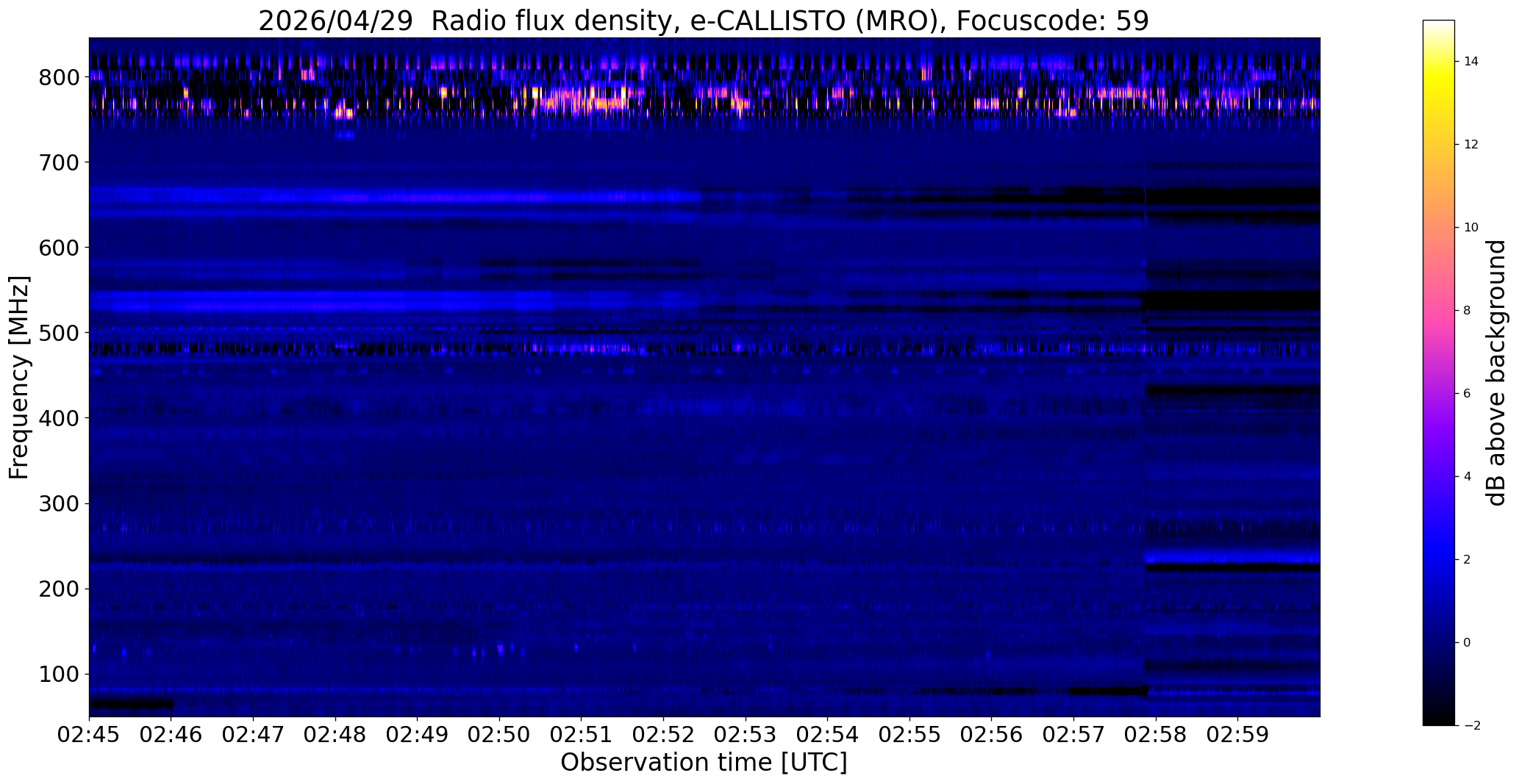Click the colorbar tick label 14
The height and width of the screenshot is (784, 1519).
click(1471, 62)
